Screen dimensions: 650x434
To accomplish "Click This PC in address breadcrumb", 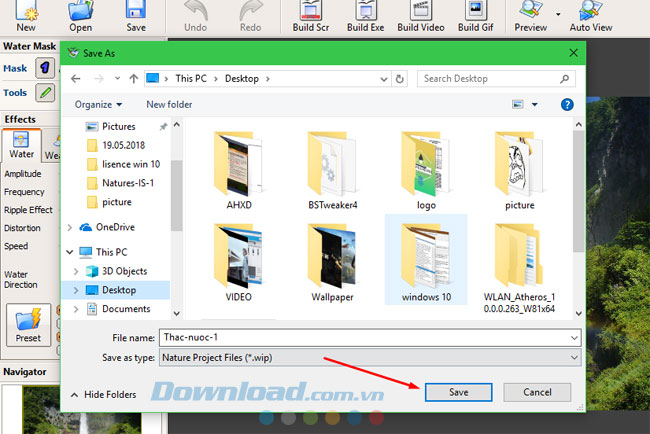I will [191, 79].
